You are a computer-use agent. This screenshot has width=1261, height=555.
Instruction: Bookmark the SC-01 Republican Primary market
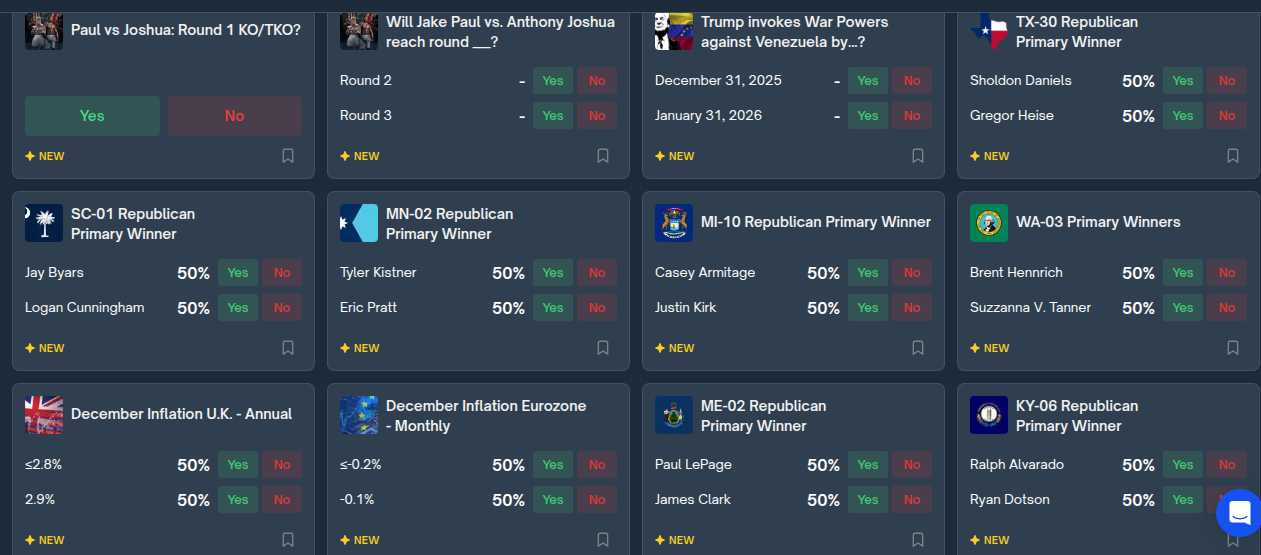point(288,348)
